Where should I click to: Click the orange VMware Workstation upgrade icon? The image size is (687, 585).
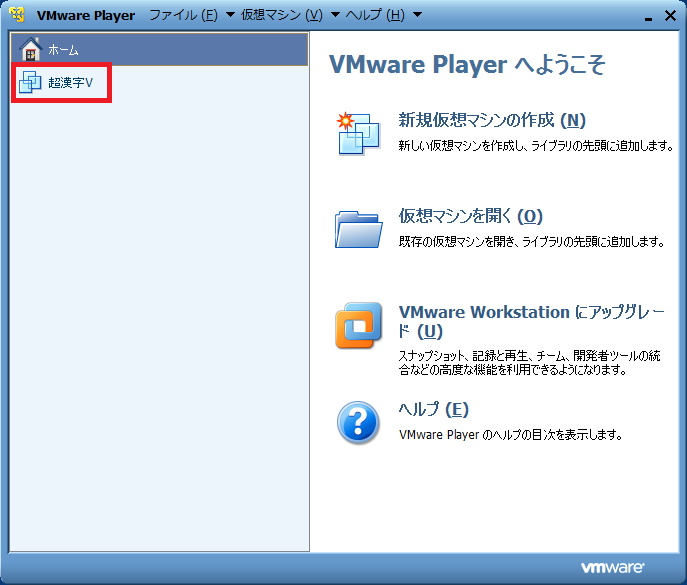tap(358, 325)
